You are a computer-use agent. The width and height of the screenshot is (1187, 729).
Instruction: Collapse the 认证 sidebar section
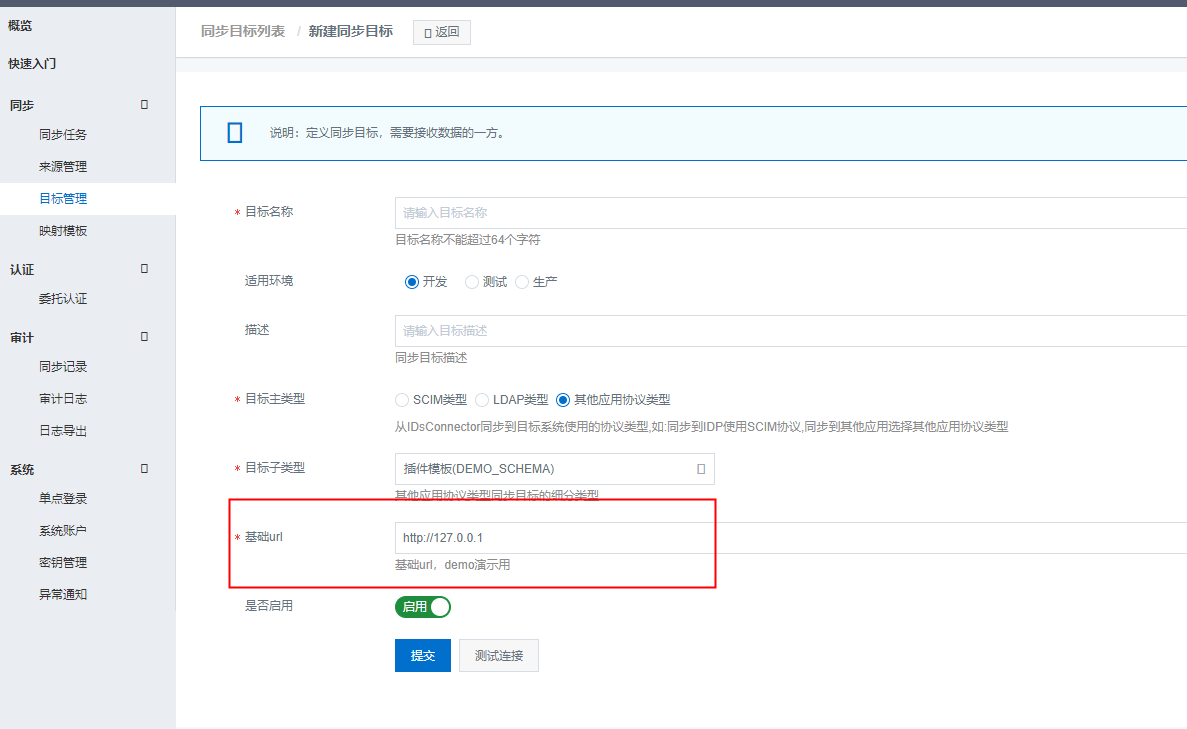(145, 269)
